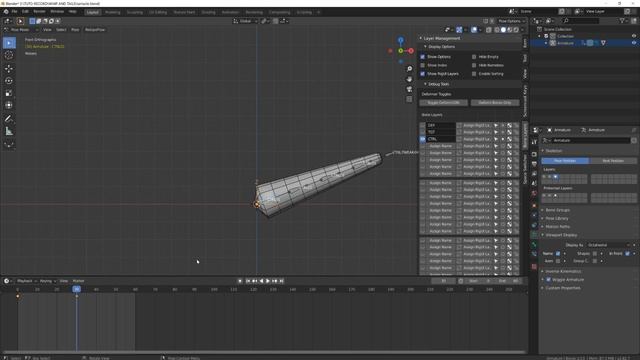The height and width of the screenshot is (360, 640).
Task: Open the Output properties tab icon
Action: [x=534, y=164]
